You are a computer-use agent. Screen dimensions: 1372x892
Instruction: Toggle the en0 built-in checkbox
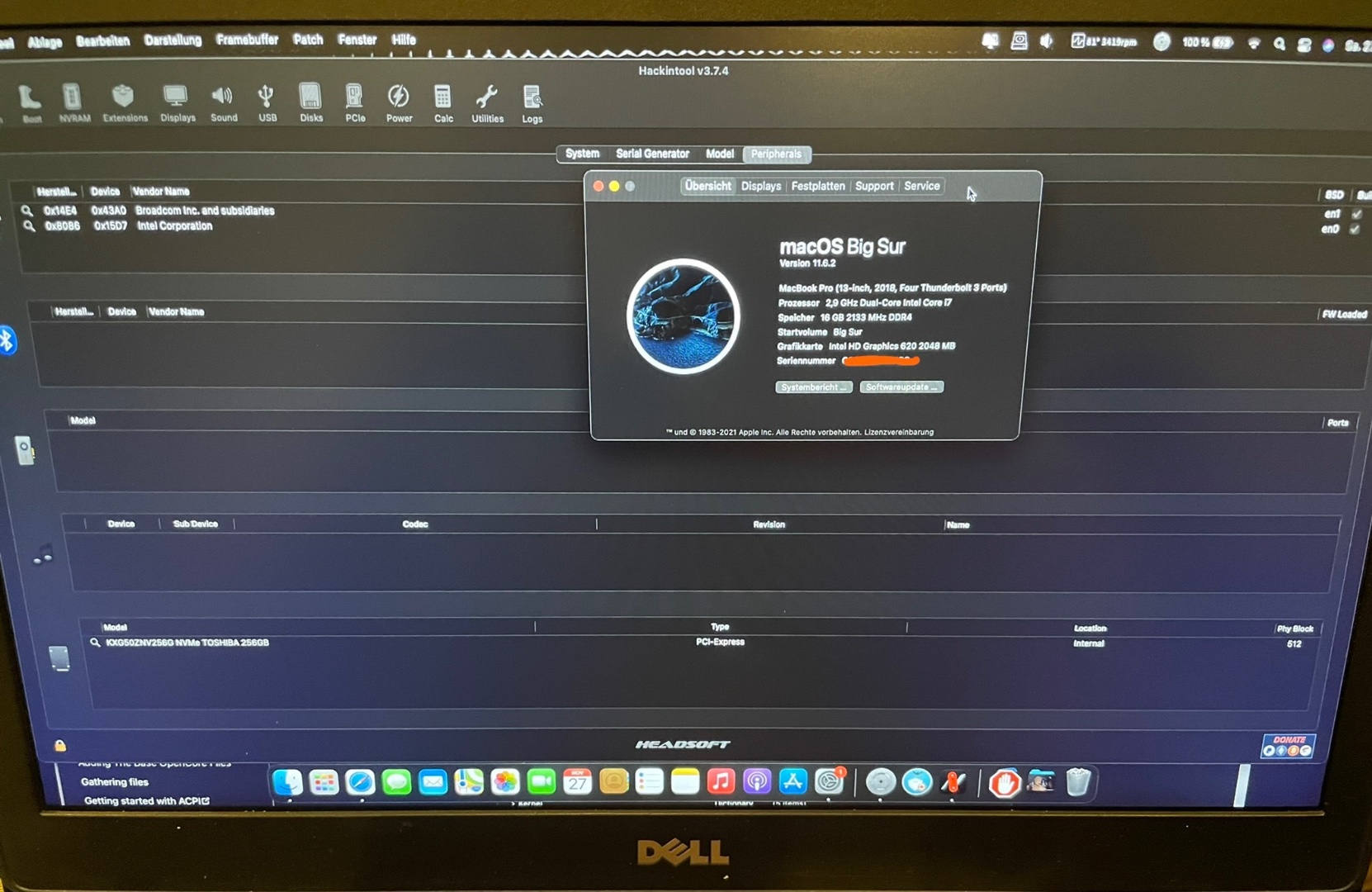click(1355, 230)
